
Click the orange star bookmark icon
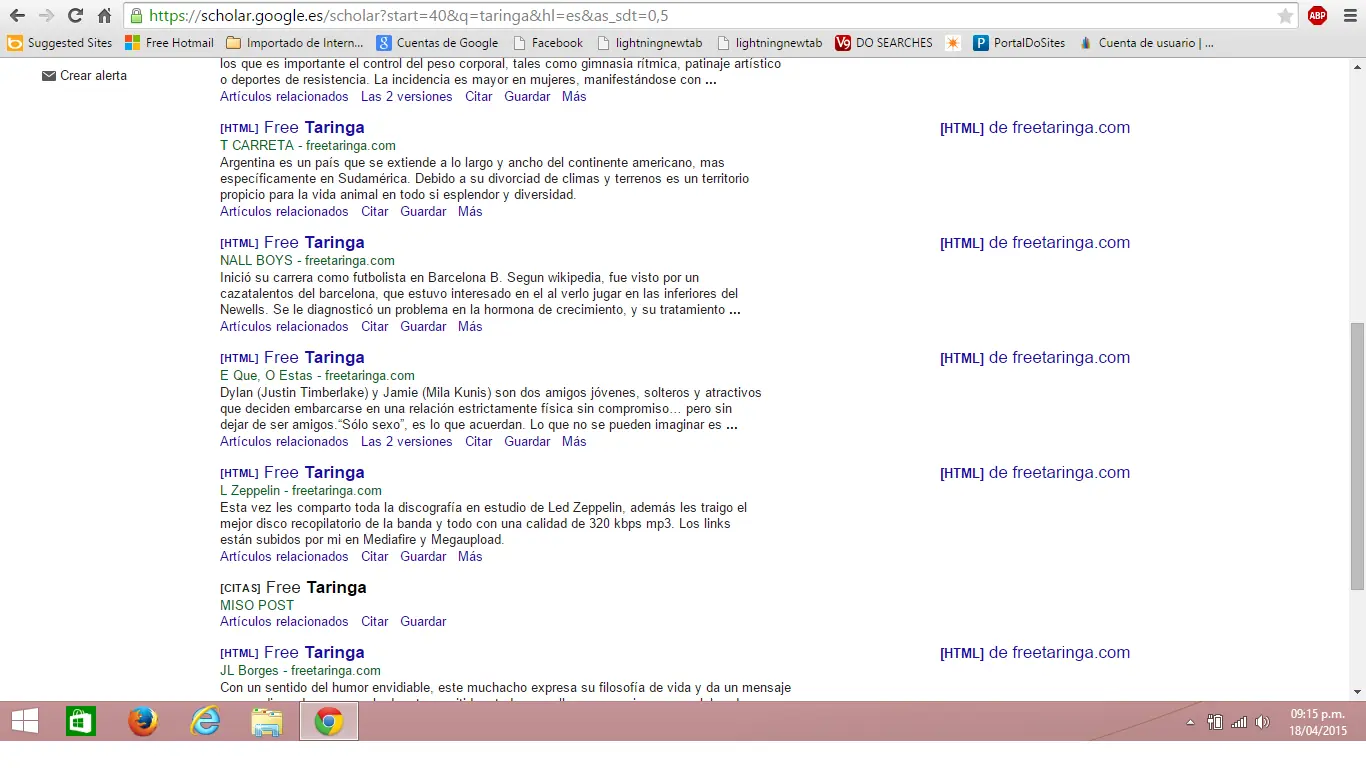[953, 43]
